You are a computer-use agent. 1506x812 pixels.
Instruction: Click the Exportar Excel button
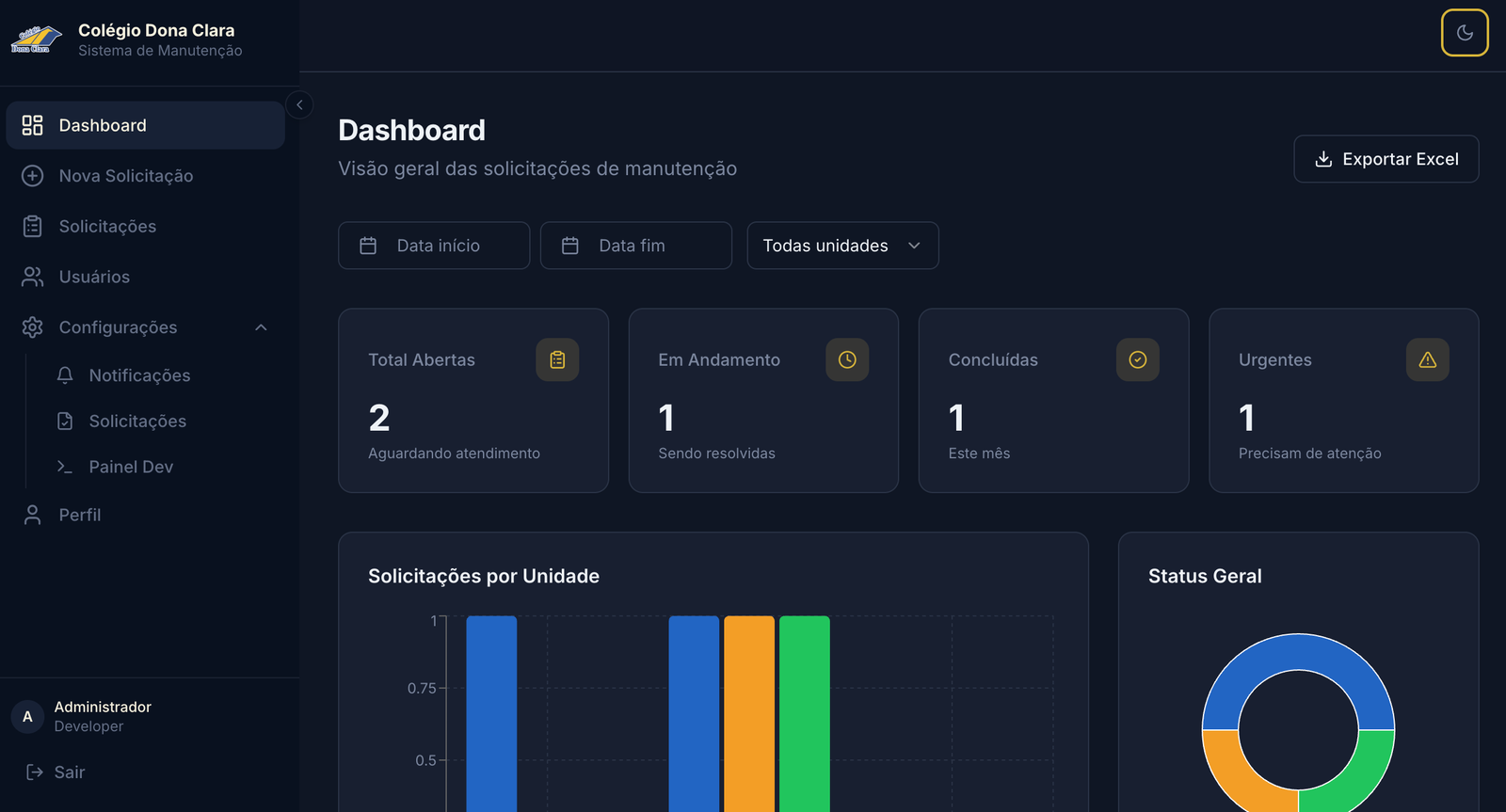[x=1386, y=159]
